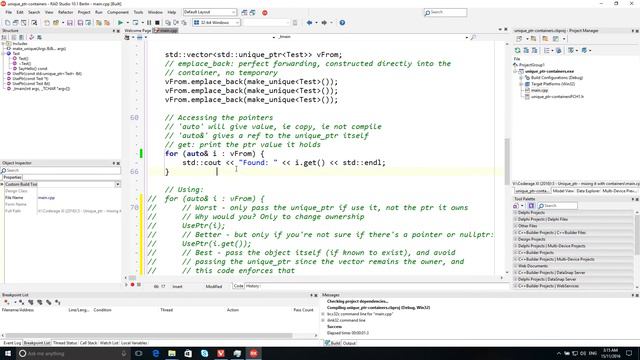Screen dimensions: 640x360
Task: Click the green Run button in toolbar
Action: click(120, 23)
